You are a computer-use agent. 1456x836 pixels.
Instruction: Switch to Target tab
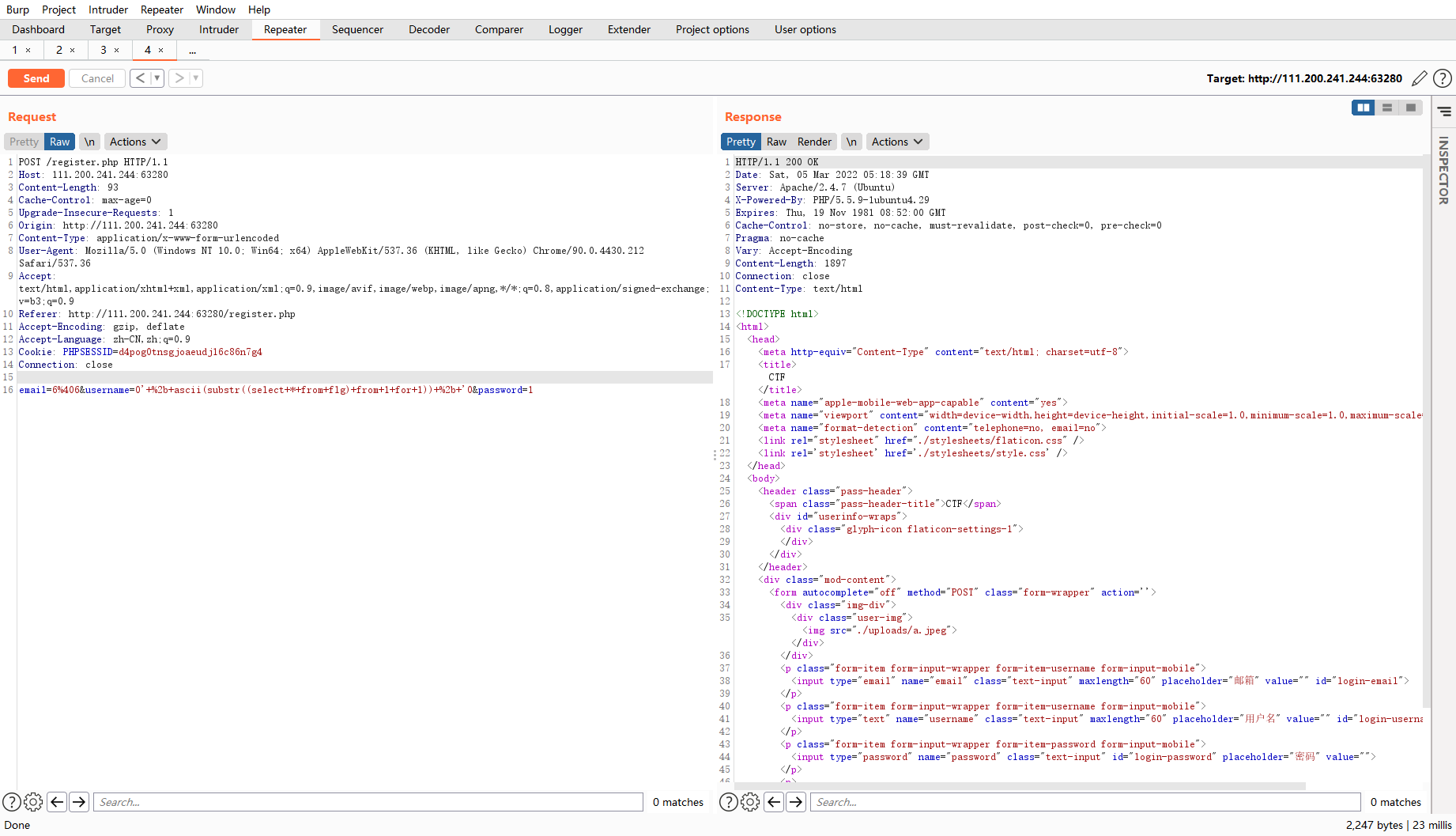(x=105, y=29)
